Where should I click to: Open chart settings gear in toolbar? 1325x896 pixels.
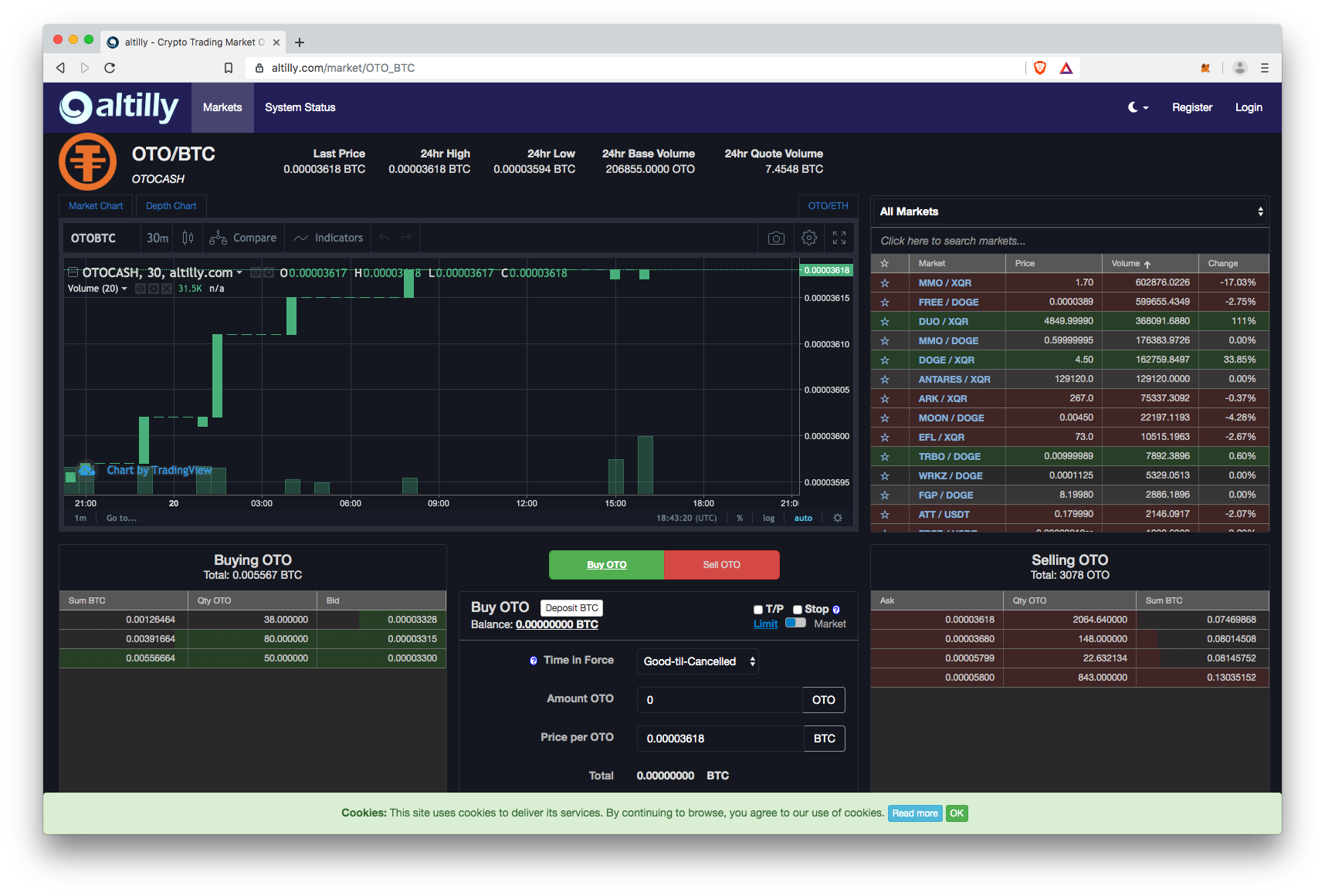pyautogui.click(x=808, y=238)
